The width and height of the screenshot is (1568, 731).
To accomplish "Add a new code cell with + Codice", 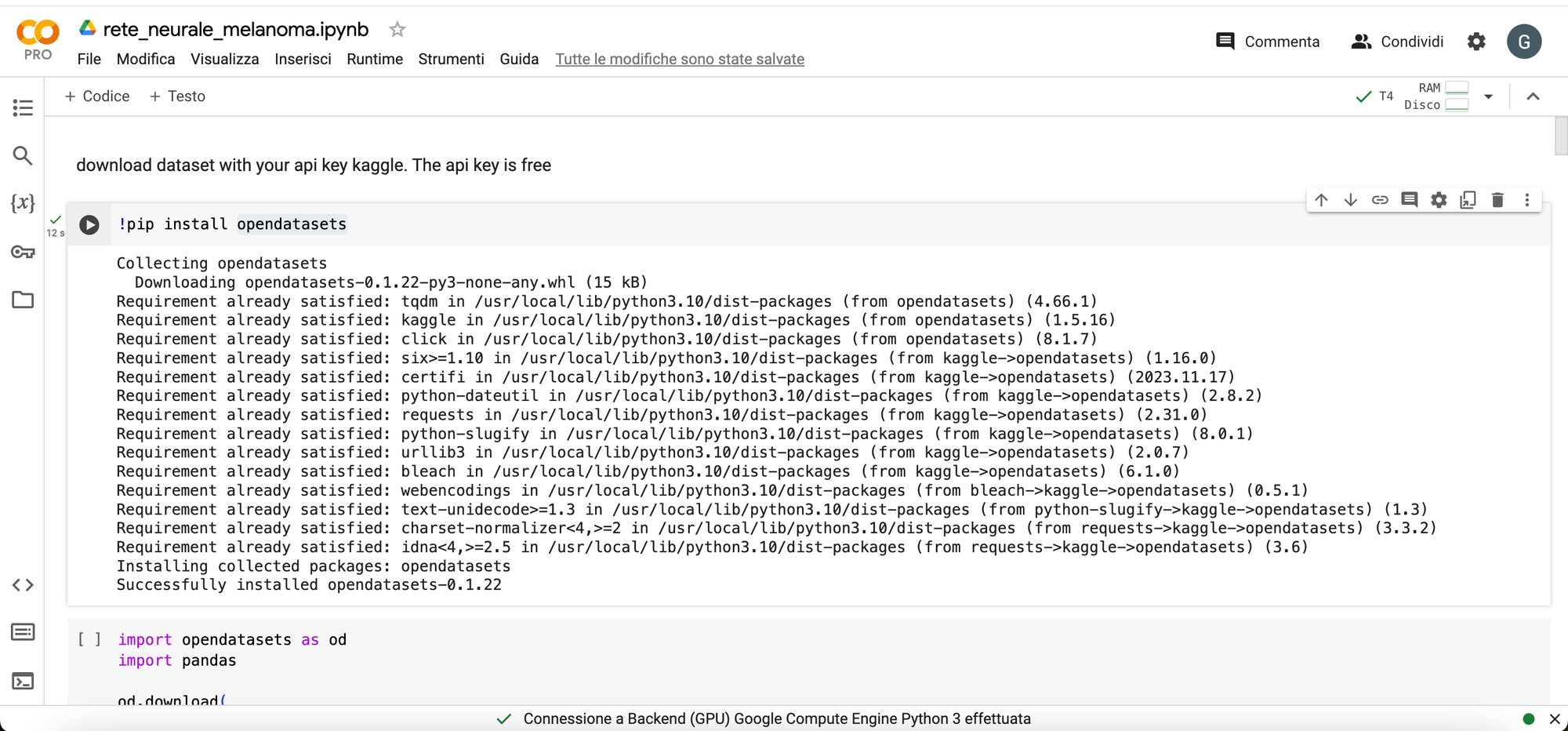I will pyautogui.click(x=97, y=96).
